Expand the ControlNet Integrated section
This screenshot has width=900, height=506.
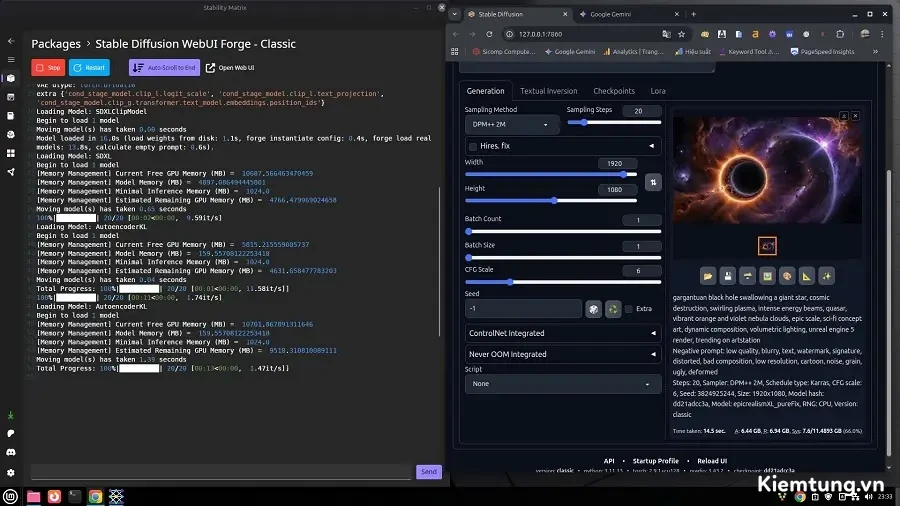(562, 333)
